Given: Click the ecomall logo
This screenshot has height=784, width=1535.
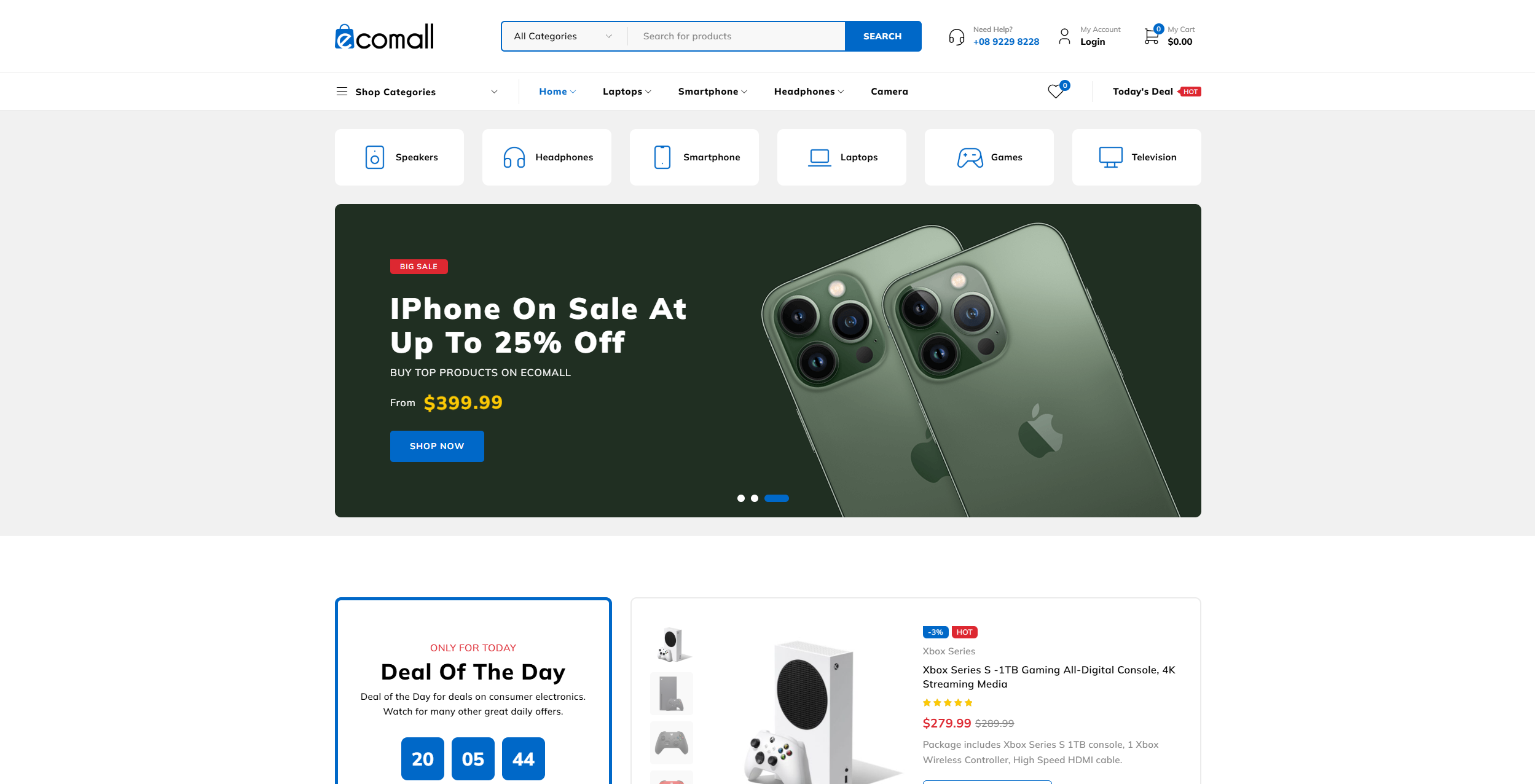Looking at the screenshot, I should point(385,36).
